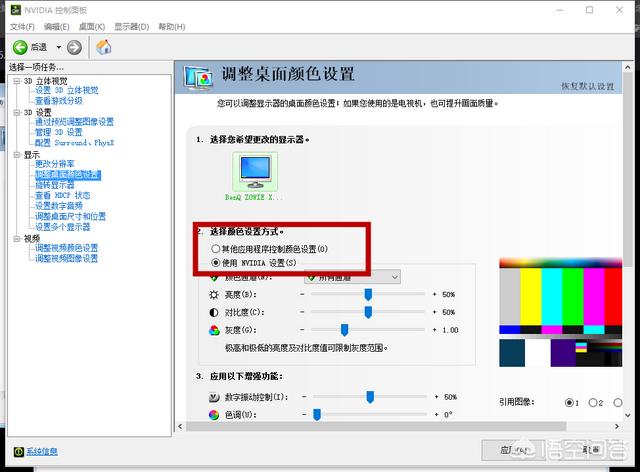Viewport: 640px width, 472px height.
Task: Open 设置多个显示器 in the tree
Action: 62,227
